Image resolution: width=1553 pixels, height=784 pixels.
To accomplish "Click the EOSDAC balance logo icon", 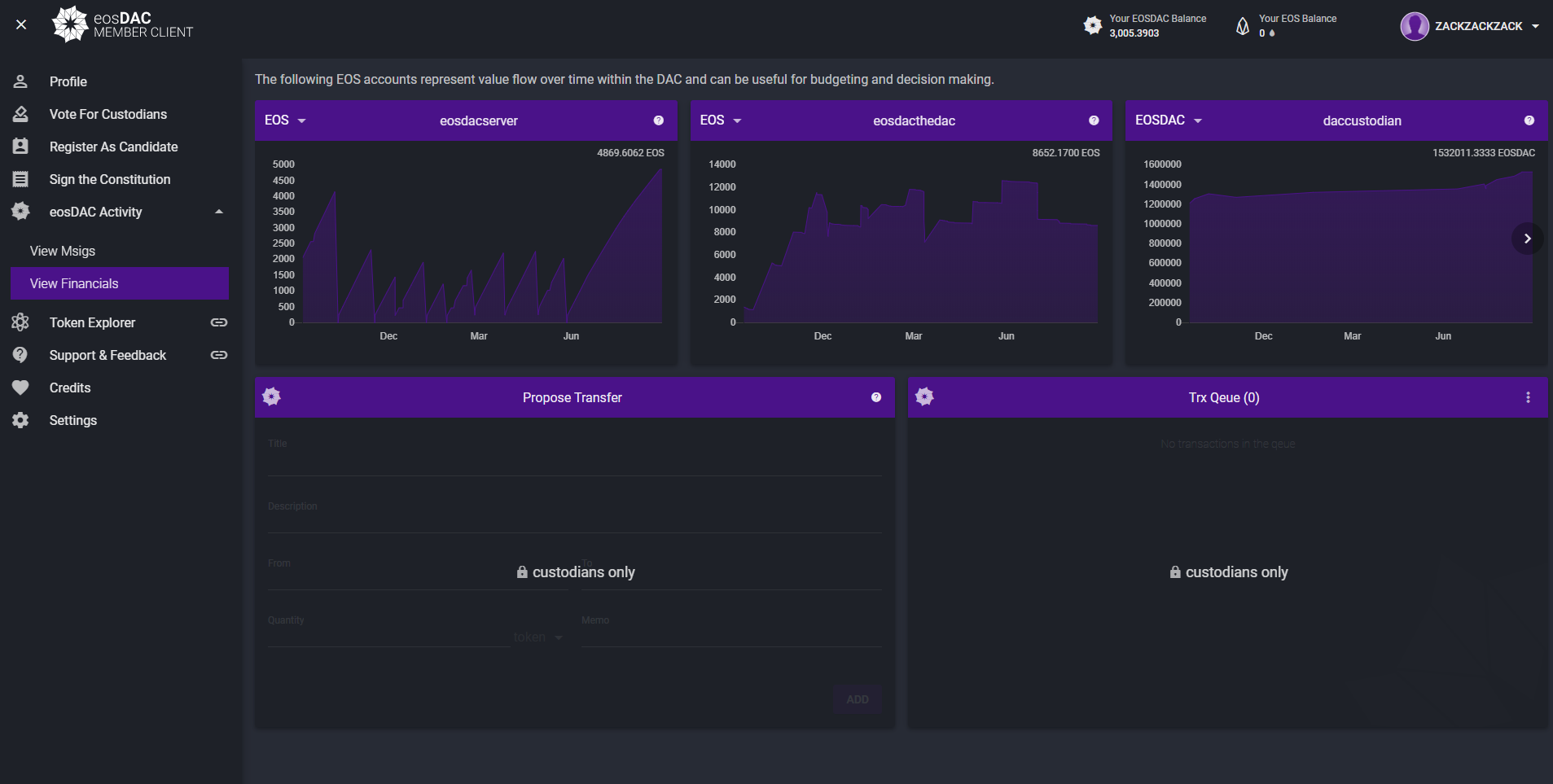I will pyautogui.click(x=1093, y=25).
